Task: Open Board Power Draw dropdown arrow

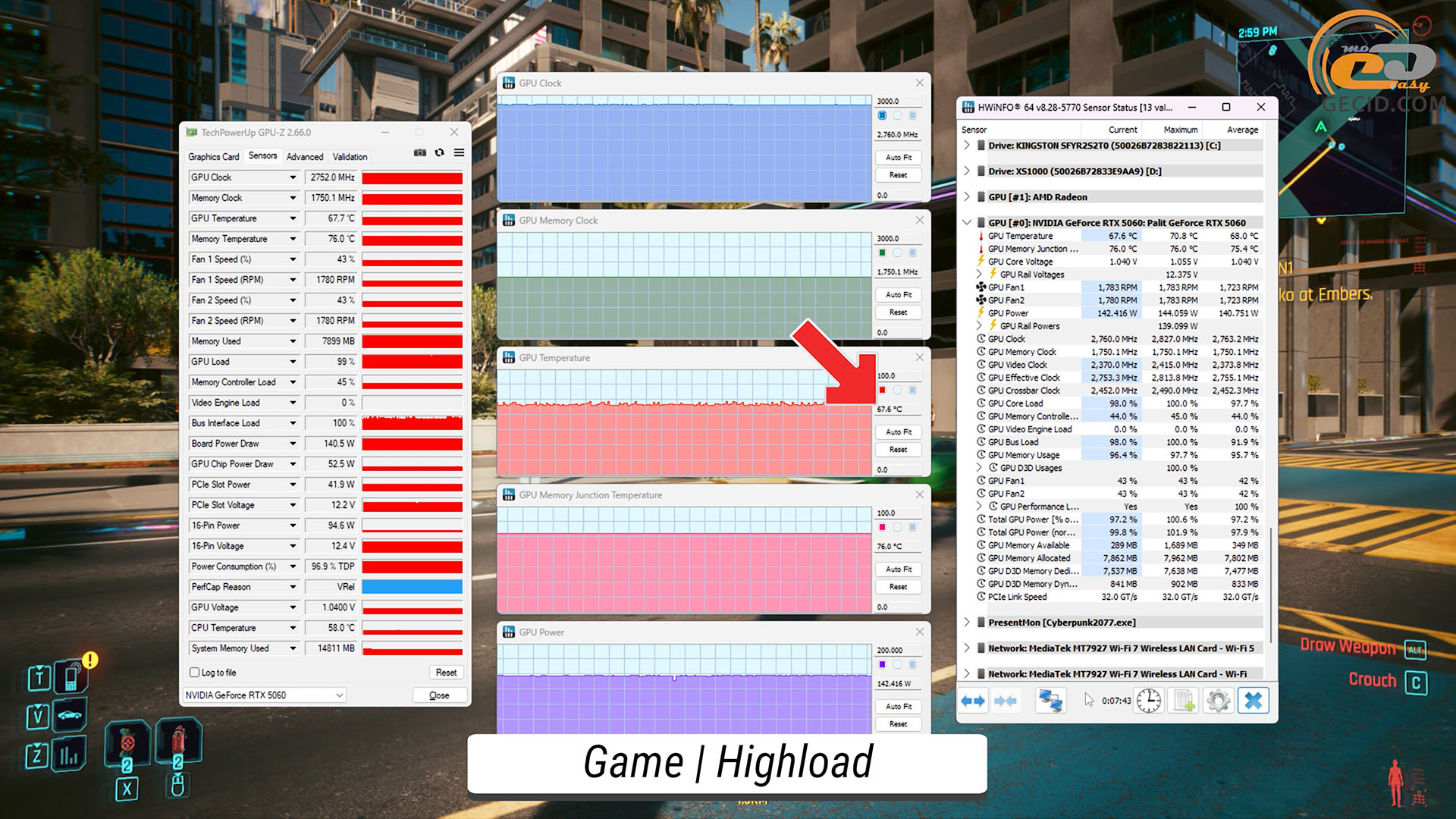Action: point(293,444)
